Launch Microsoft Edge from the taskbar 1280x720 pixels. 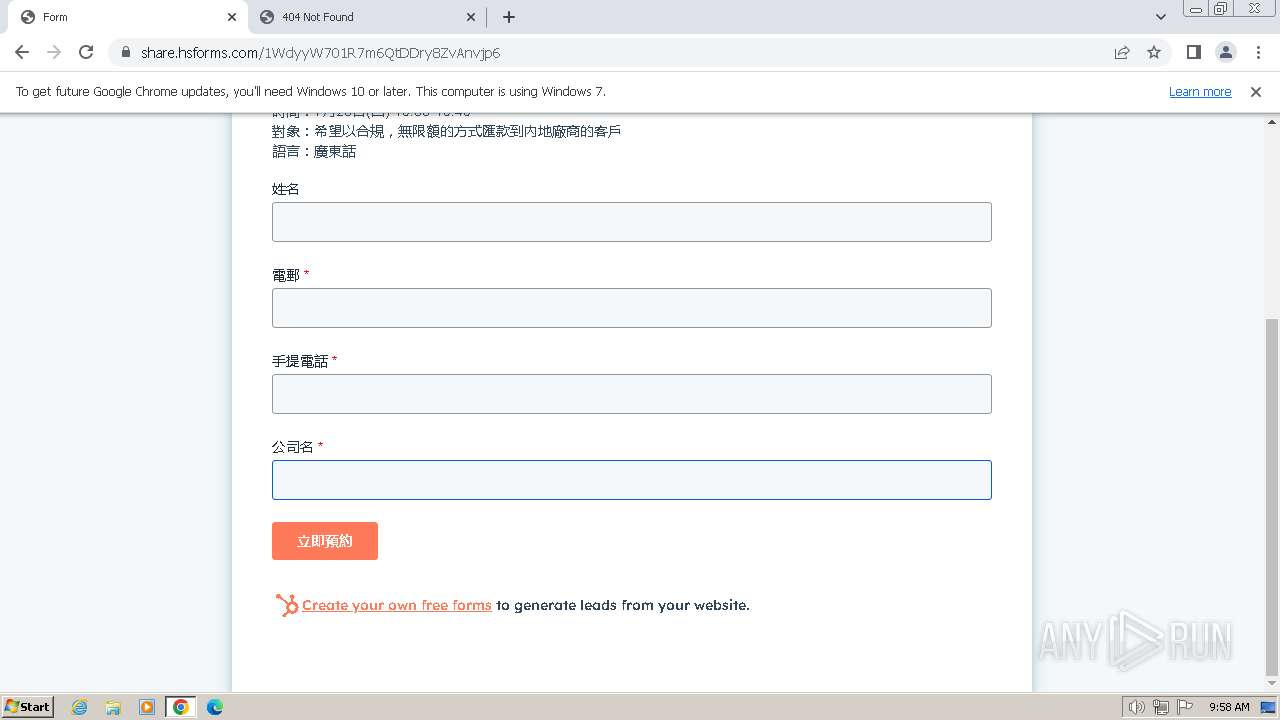(x=215, y=707)
